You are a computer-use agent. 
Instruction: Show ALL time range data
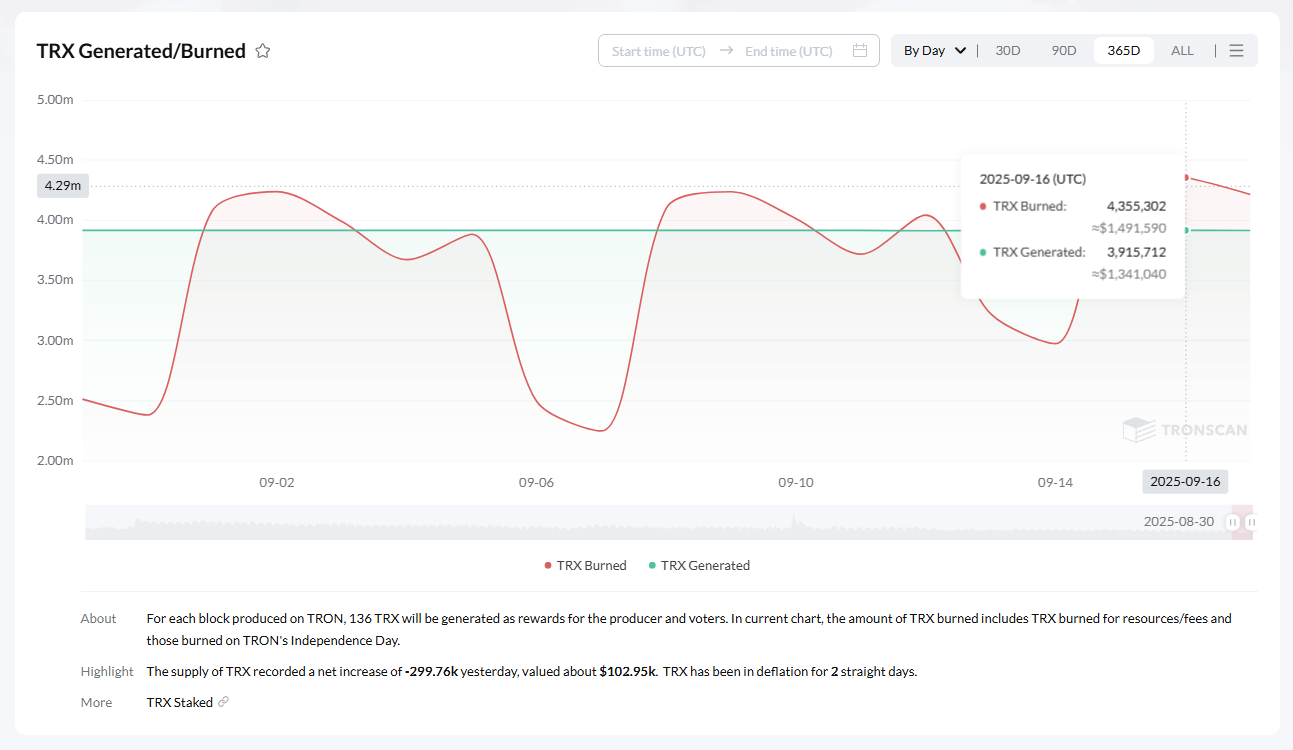[x=1182, y=51]
